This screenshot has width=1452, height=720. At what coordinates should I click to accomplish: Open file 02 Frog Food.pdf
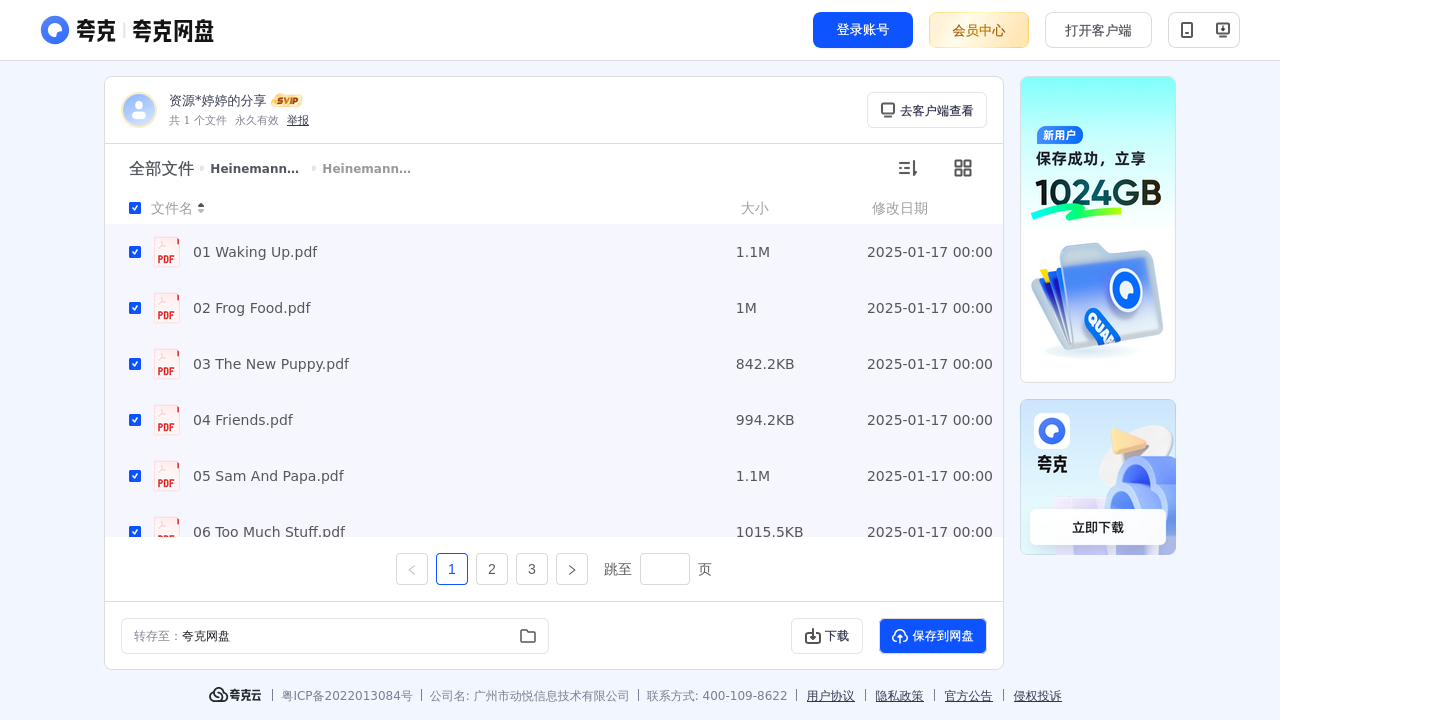click(x=252, y=308)
